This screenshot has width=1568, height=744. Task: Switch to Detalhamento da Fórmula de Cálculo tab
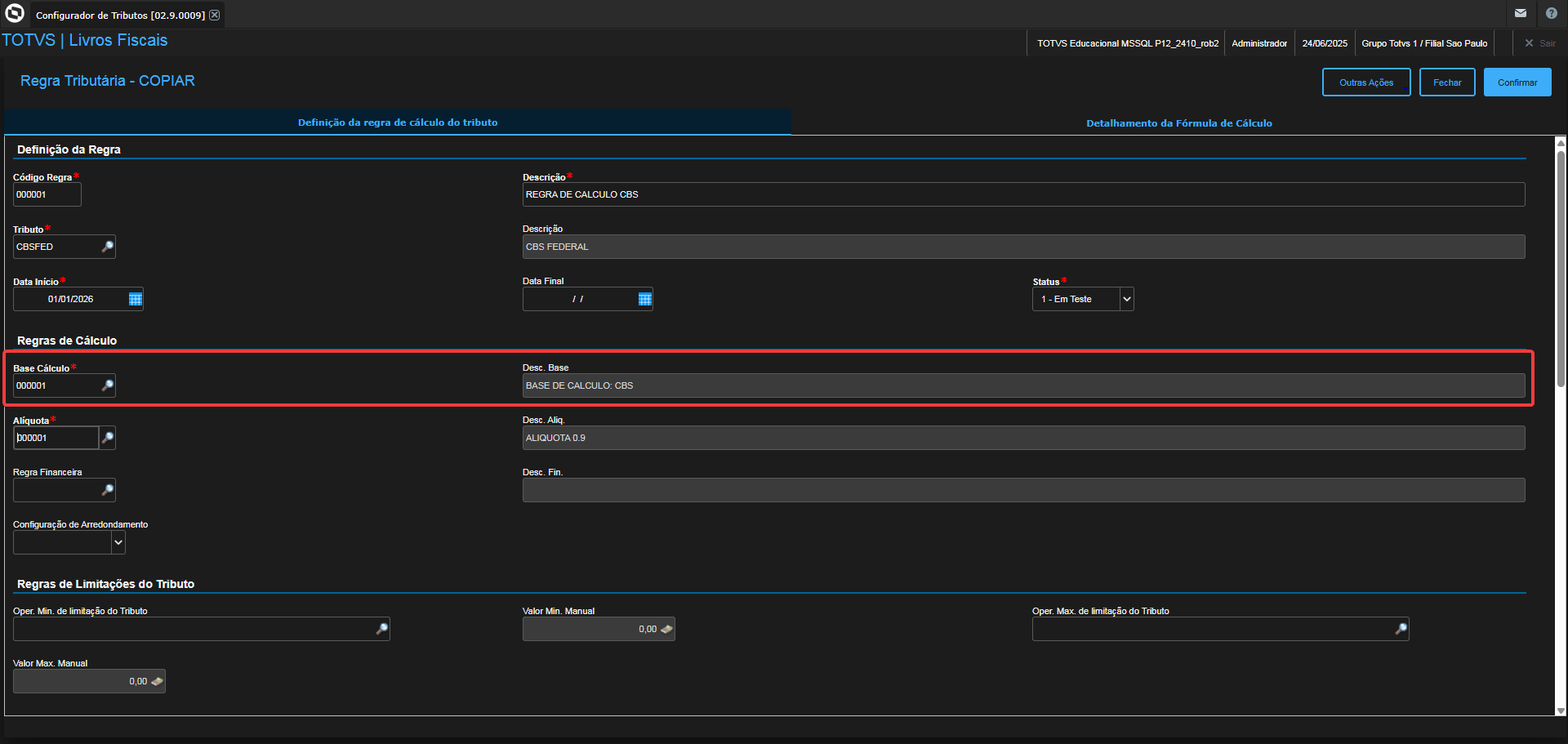tap(1178, 123)
